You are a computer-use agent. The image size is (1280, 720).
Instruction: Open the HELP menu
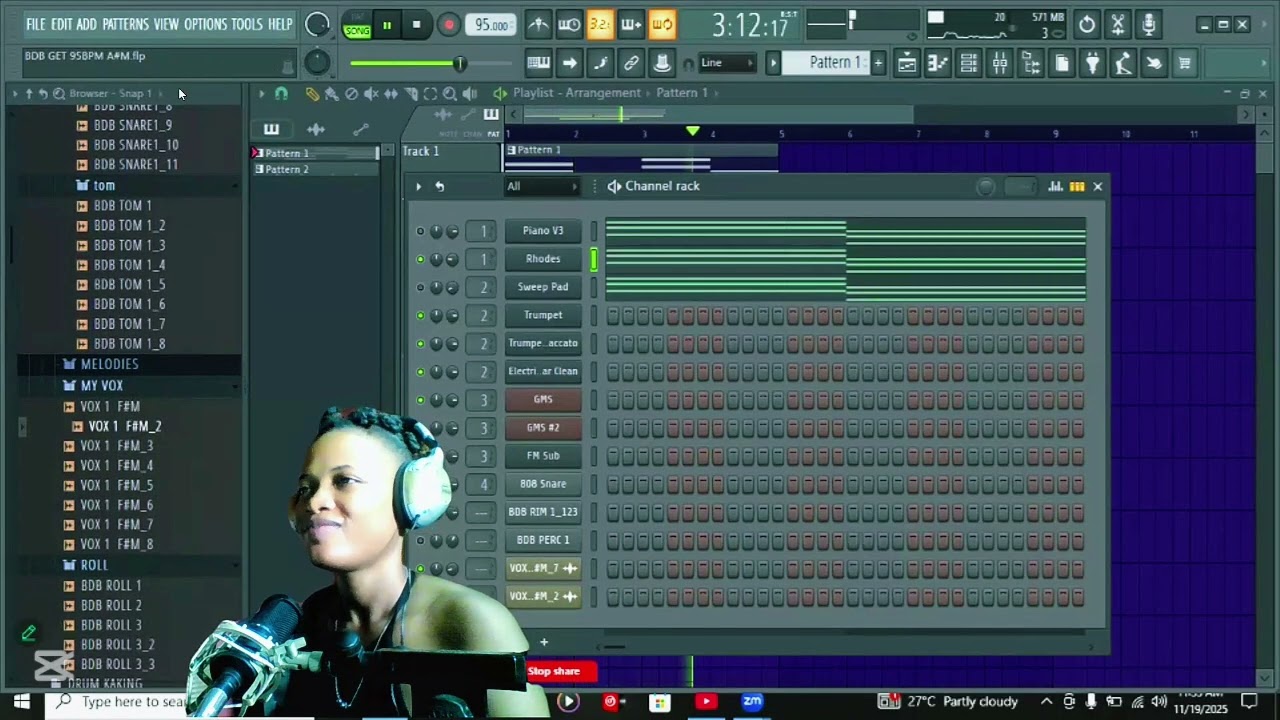click(x=280, y=24)
